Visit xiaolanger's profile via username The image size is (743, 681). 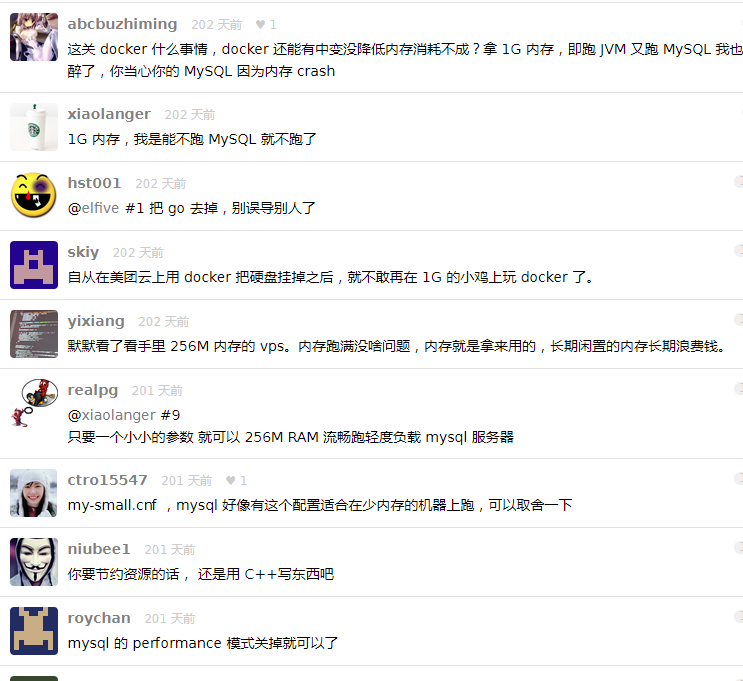(109, 114)
